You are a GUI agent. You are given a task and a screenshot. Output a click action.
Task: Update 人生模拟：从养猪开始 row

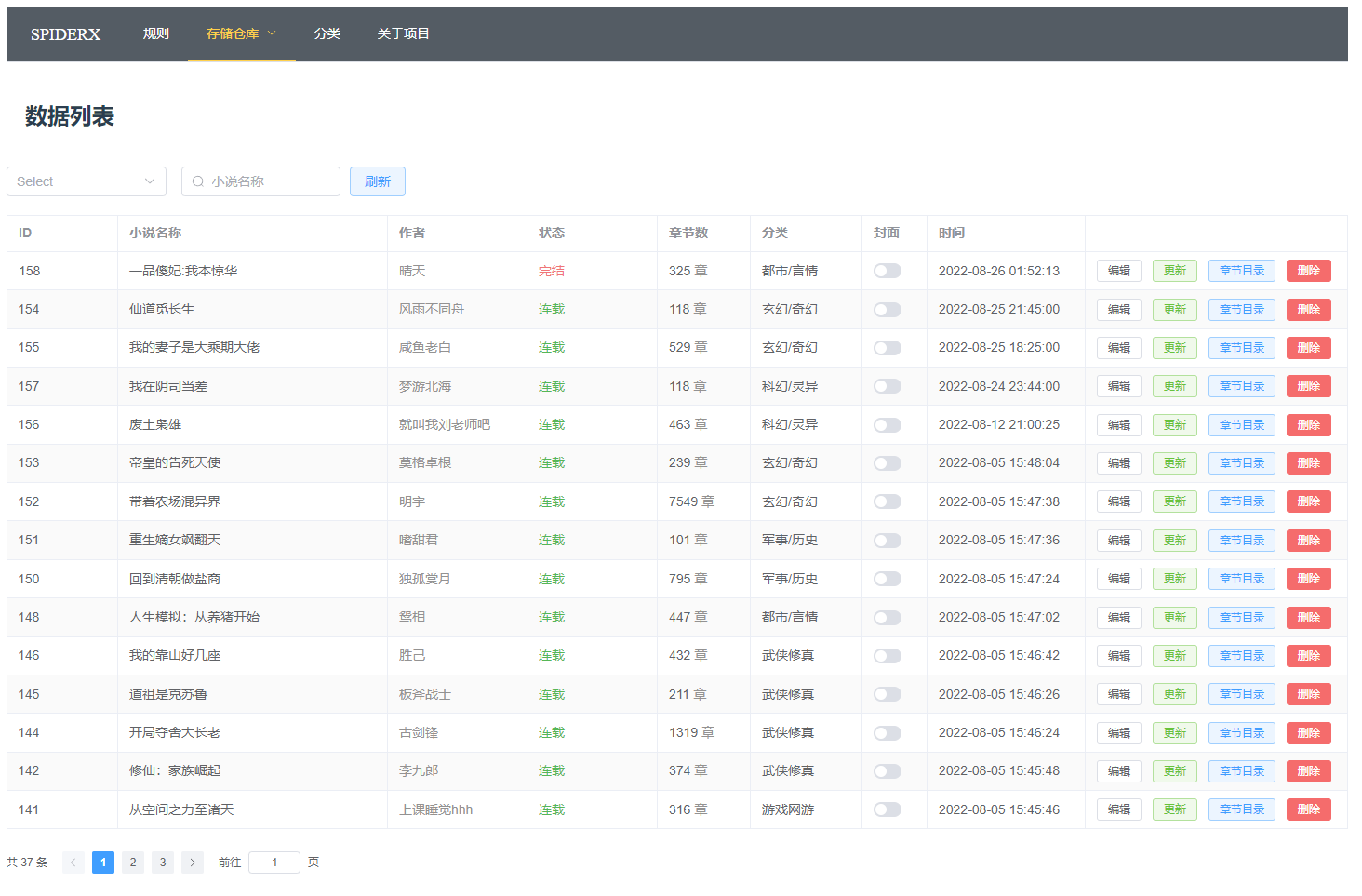pos(1175,618)
